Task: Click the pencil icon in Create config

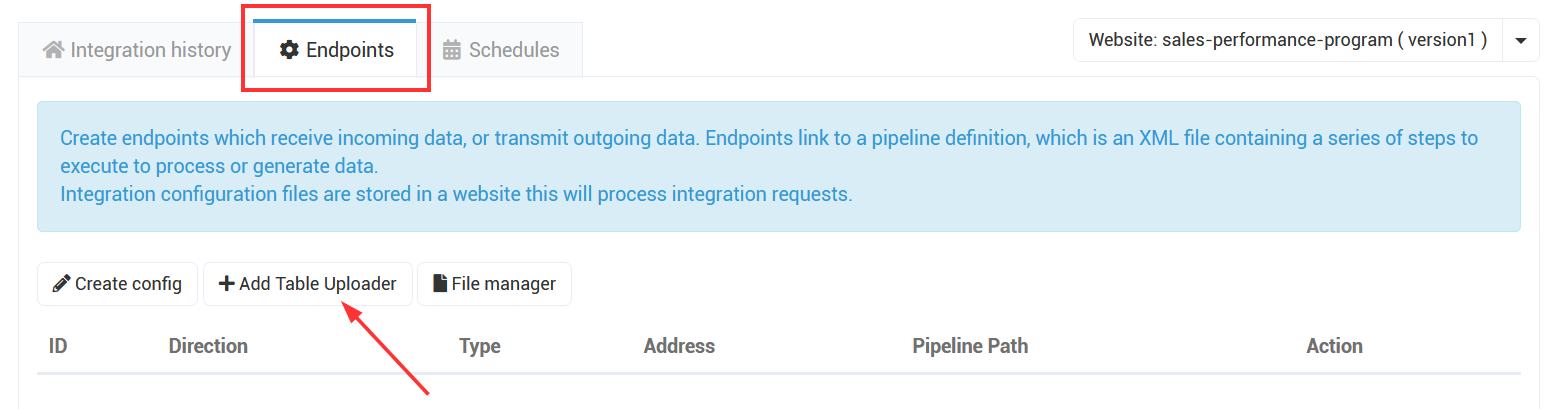Action: coord(61,284)
